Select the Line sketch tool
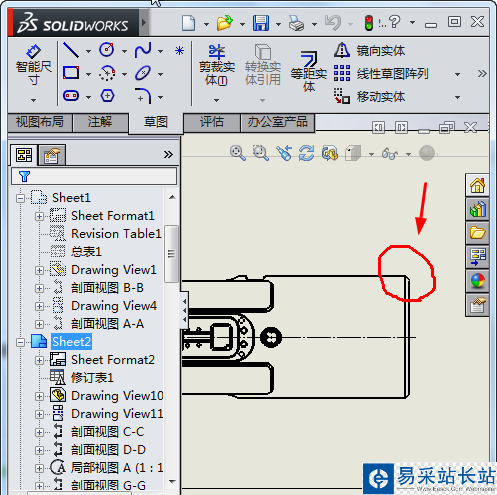Viewport: 497px width, 495px height. [71, 50]
